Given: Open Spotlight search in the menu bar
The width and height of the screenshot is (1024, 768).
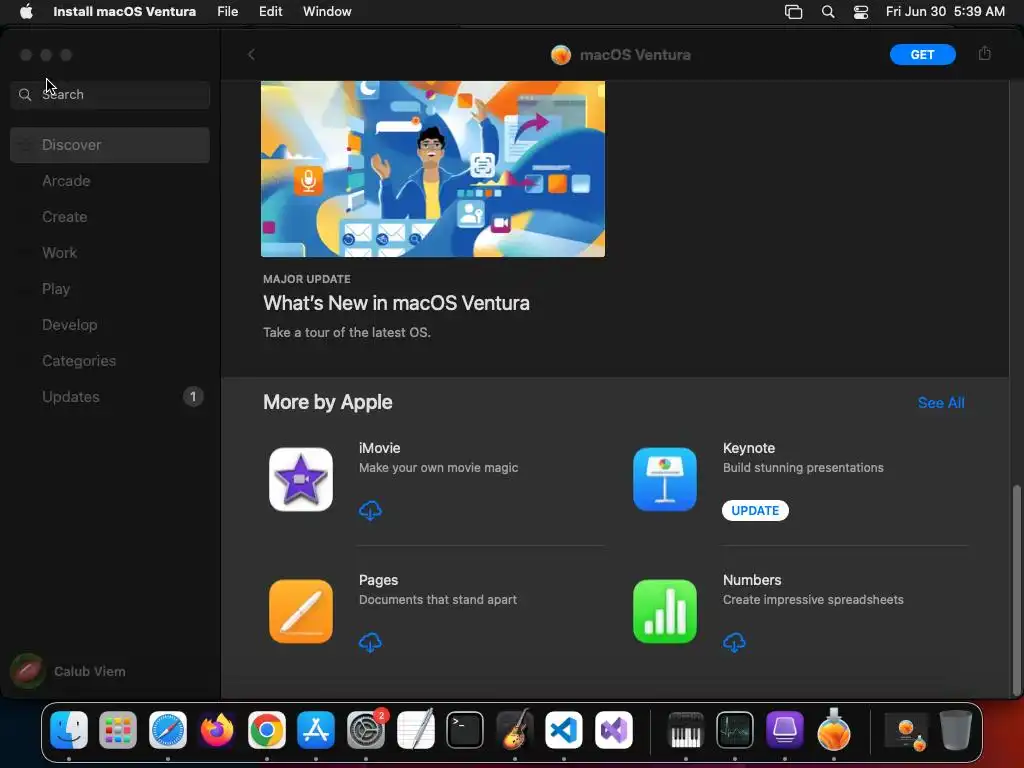Looking at the screenshot, I should (827, 12).
